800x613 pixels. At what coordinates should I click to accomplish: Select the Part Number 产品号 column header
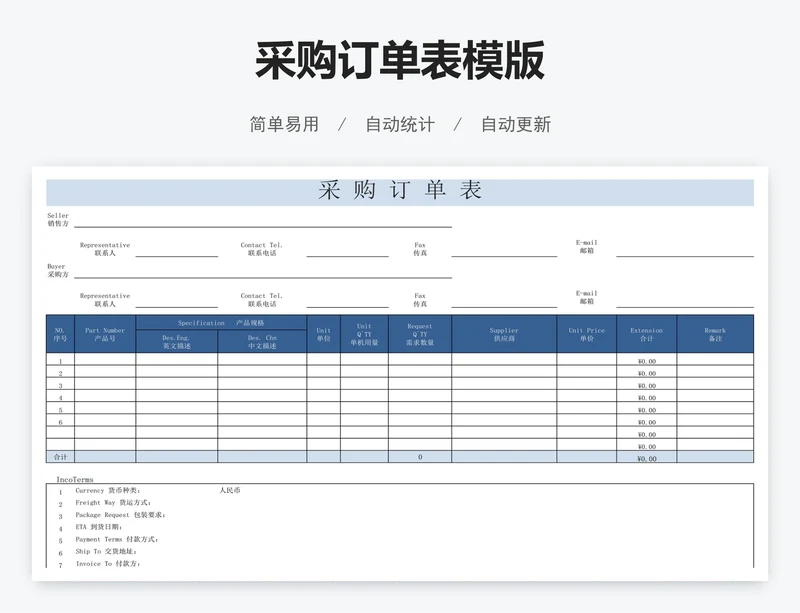pos(105,334)
